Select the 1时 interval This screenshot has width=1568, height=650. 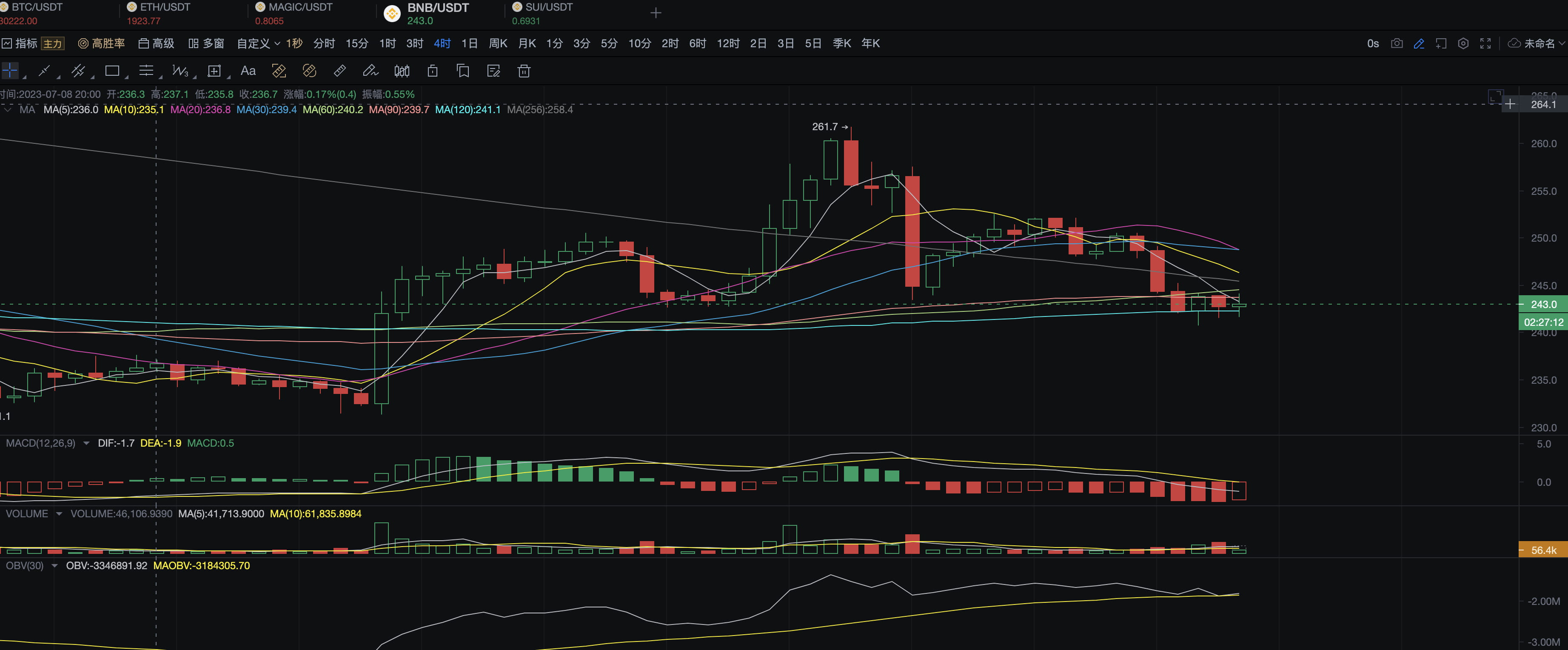pyautogui.click(x=387, y=43)
